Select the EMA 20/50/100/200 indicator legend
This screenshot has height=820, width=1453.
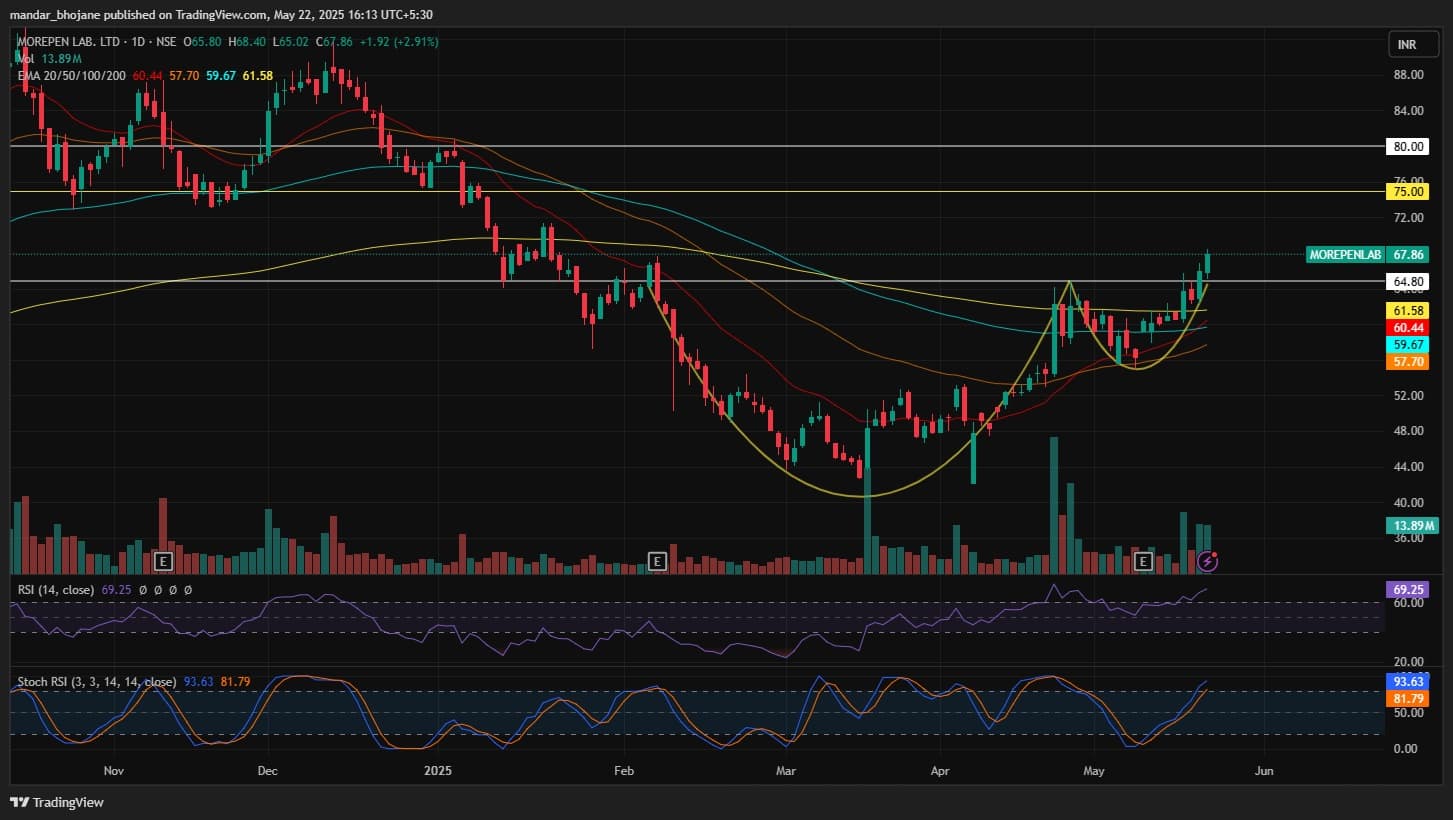(71, 75)
